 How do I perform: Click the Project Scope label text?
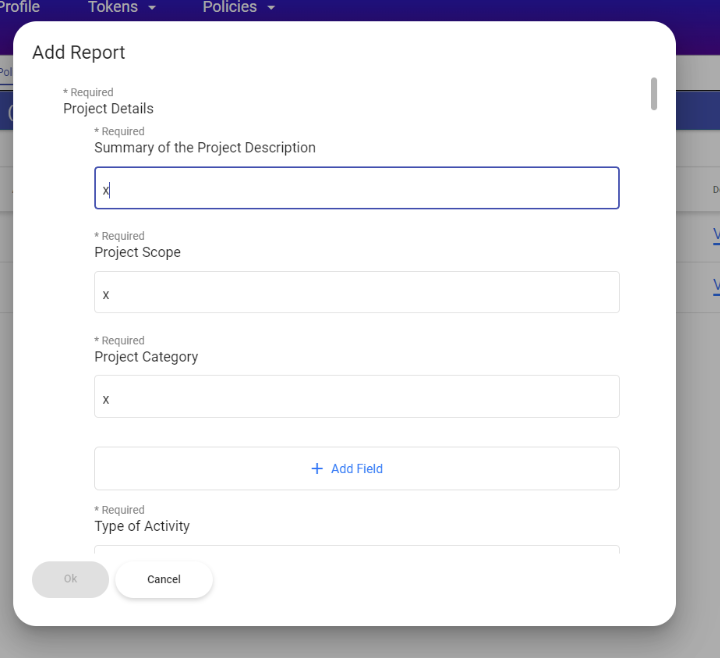click(137, 253)
